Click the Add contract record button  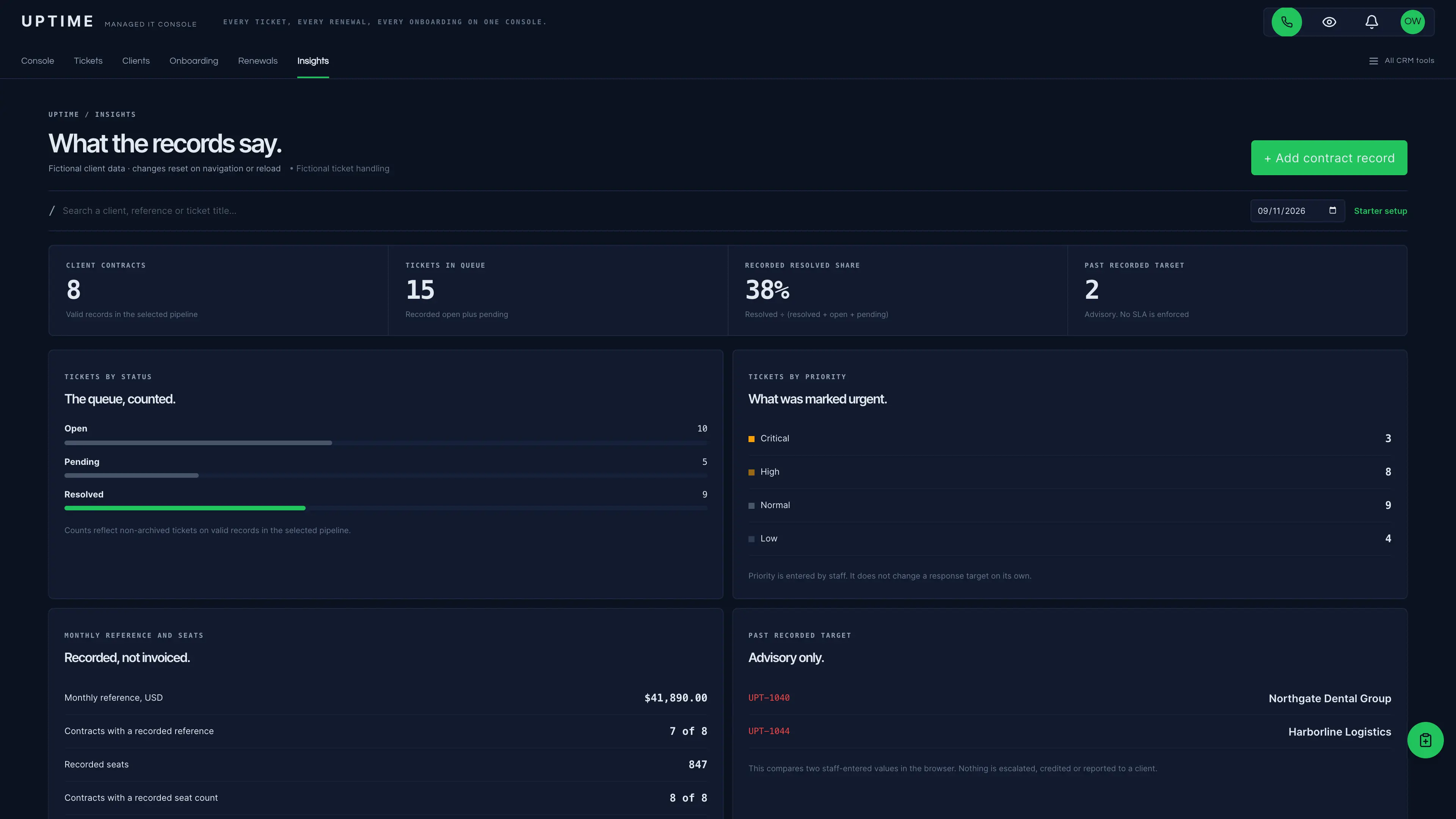[x=1329, y=158]
